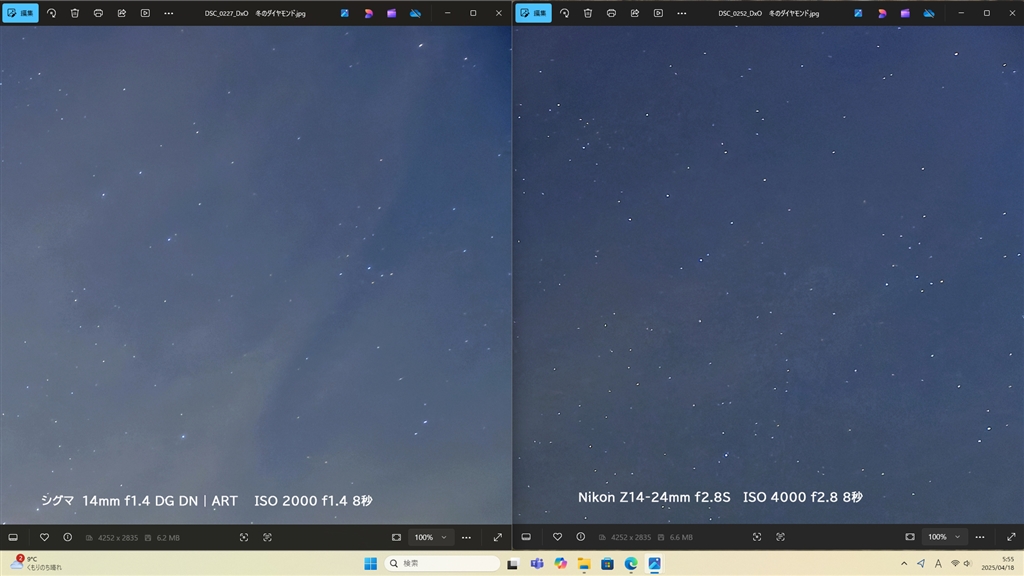Print the photo from the left window
1024x576 pixels.
[x=98, y=13]
